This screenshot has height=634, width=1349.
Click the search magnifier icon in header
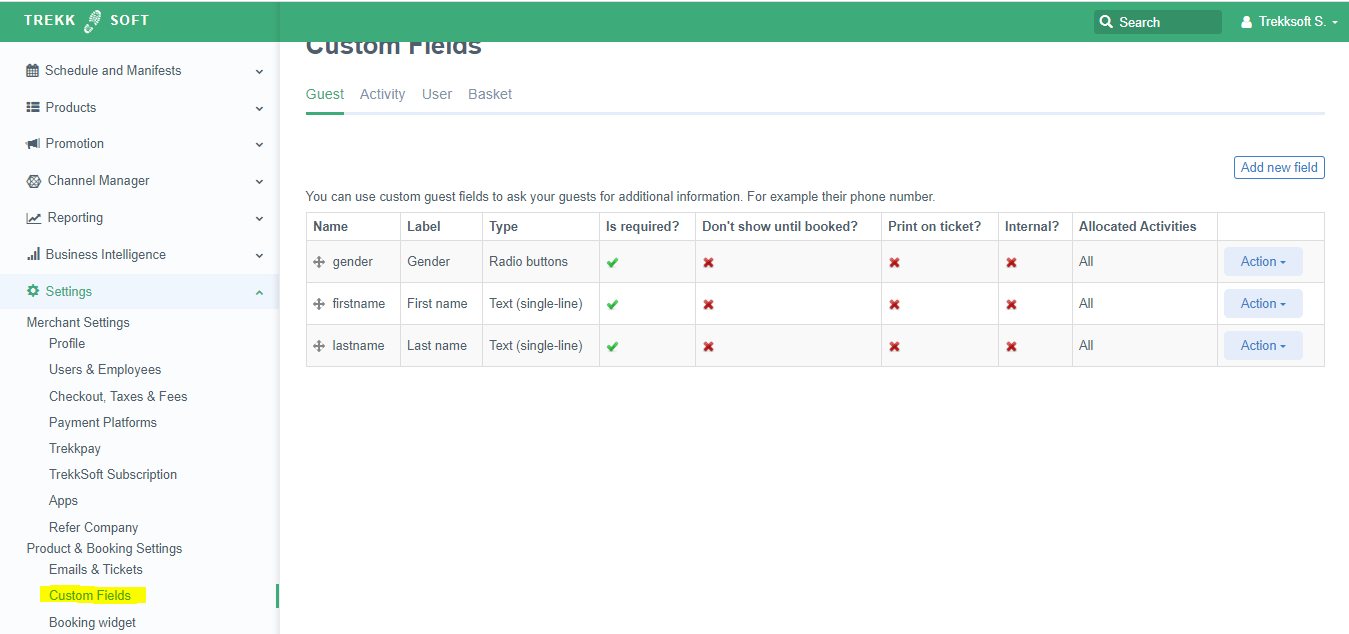point(1106,21)
